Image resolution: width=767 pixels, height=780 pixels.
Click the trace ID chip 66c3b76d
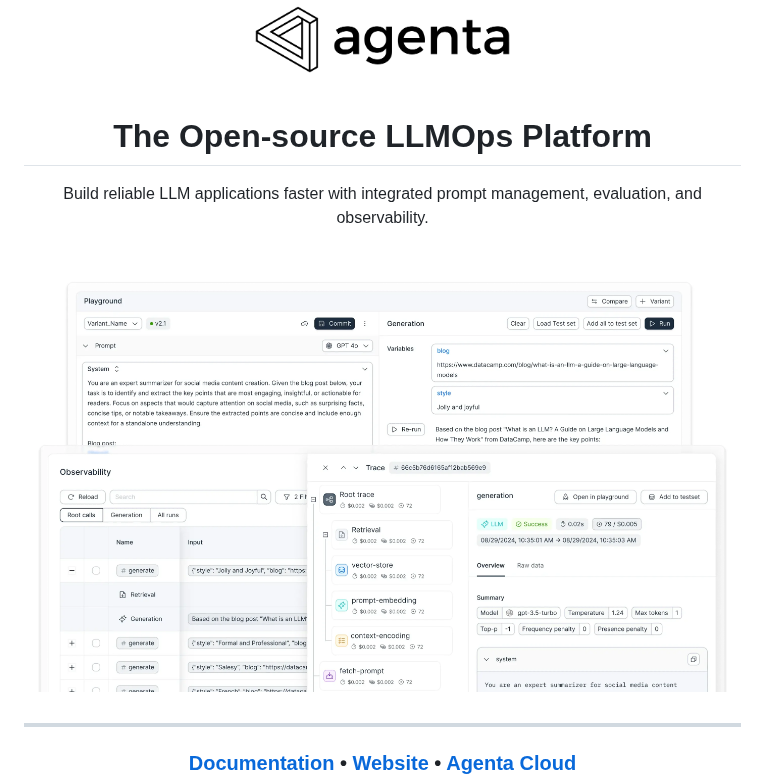[x=440, y=468]
